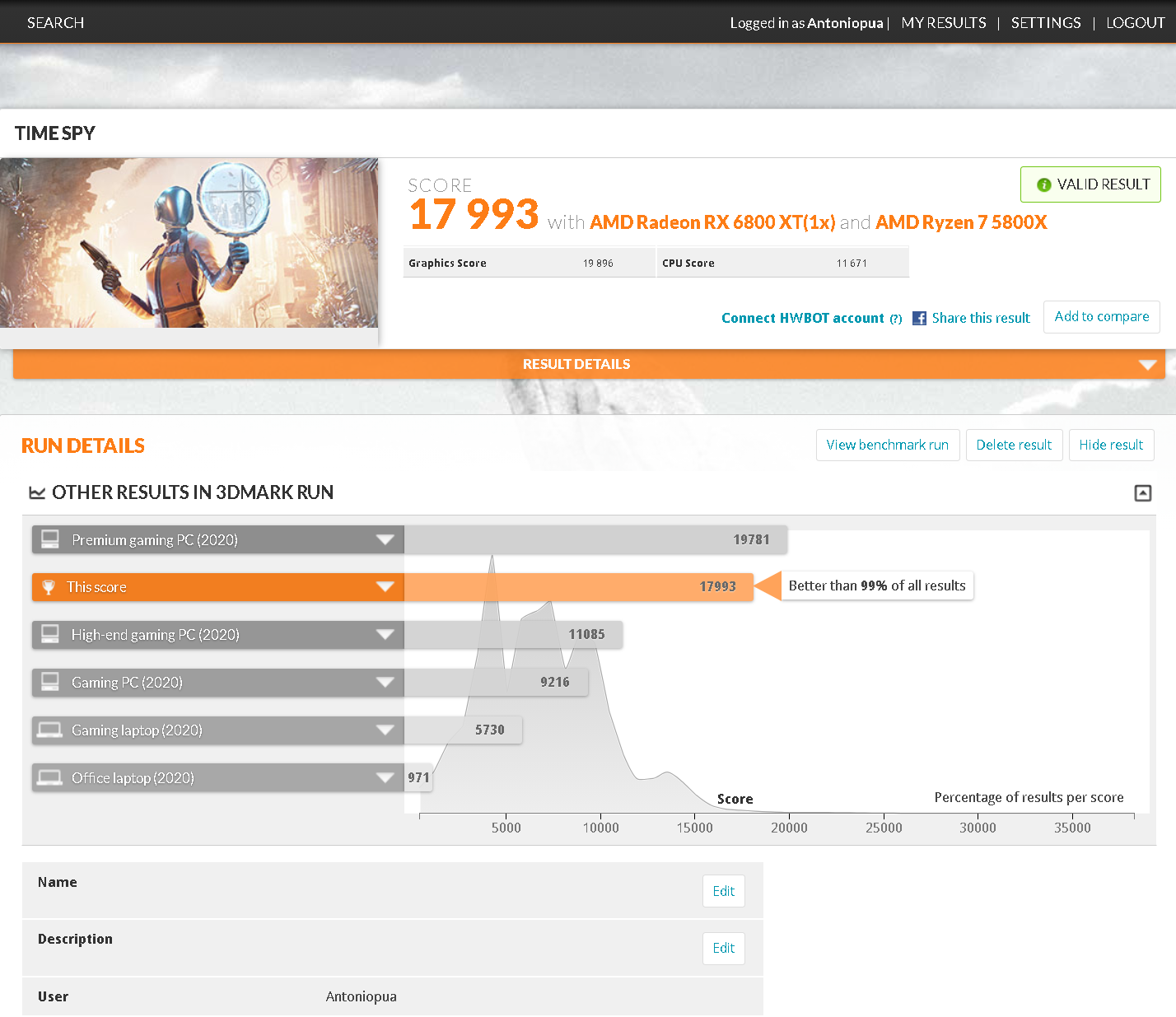Open MY RESULTS page
Screen dimensions: 1176x1017
pyautogui.click(x=944, y=23)
